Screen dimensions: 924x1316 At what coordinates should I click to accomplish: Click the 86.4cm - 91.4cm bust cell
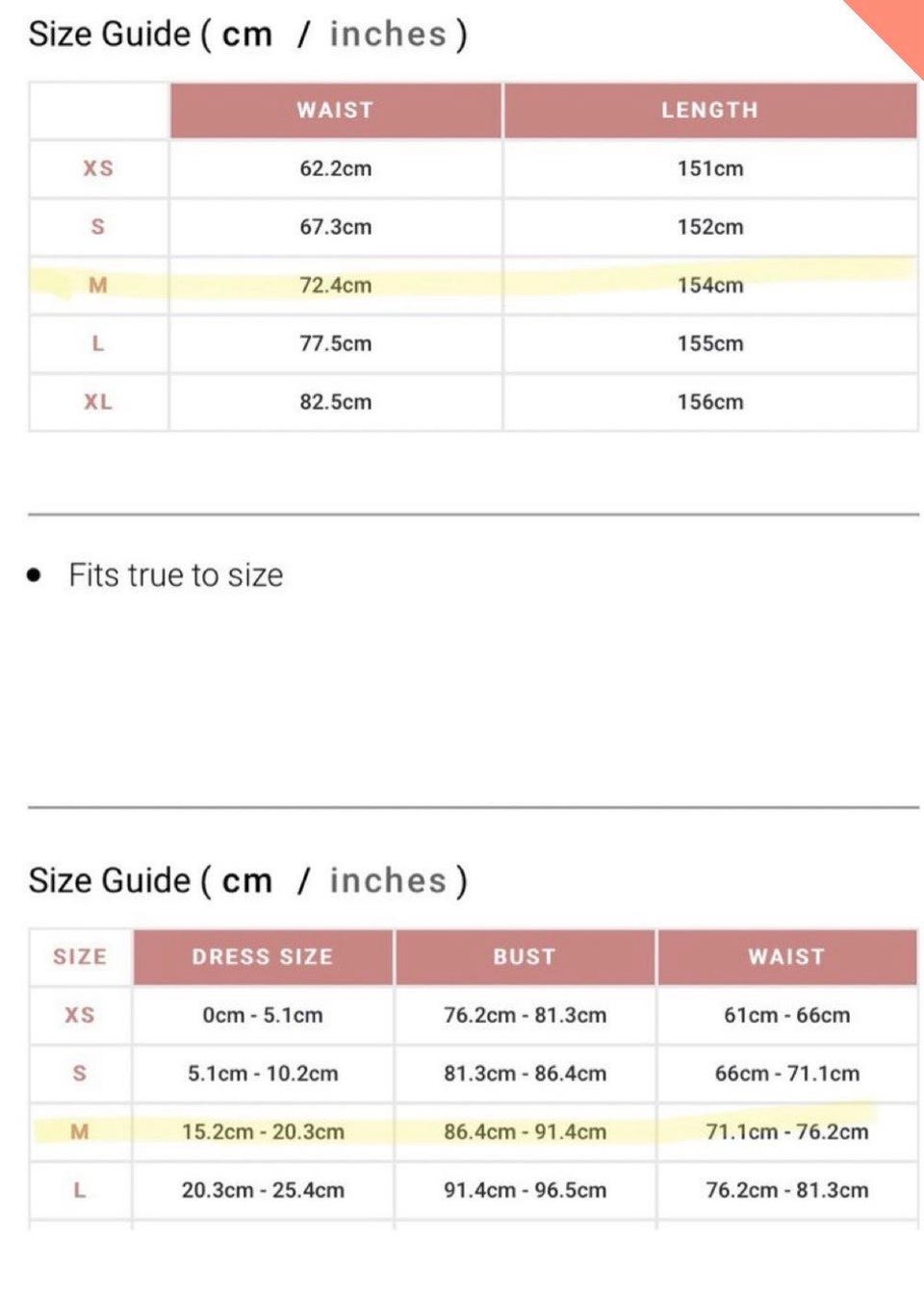[x=525, y=1132]
